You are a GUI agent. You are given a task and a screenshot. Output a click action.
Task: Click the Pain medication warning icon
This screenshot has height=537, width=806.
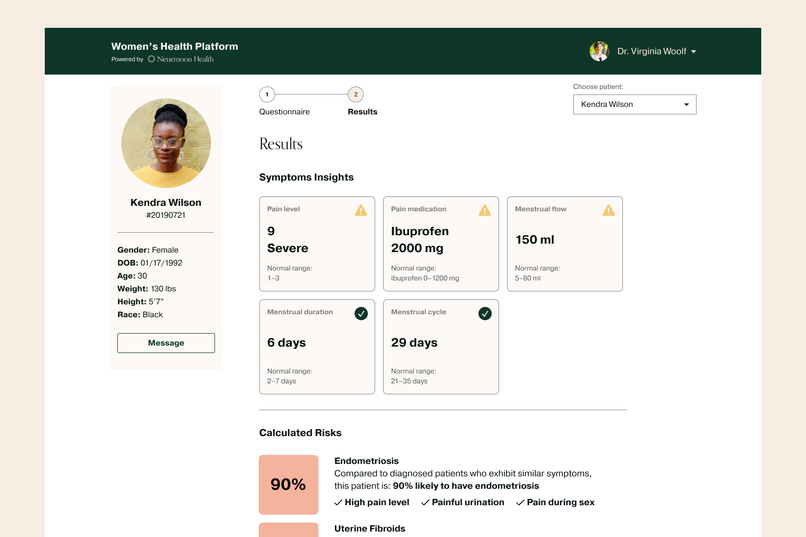(x=485, y=210)
